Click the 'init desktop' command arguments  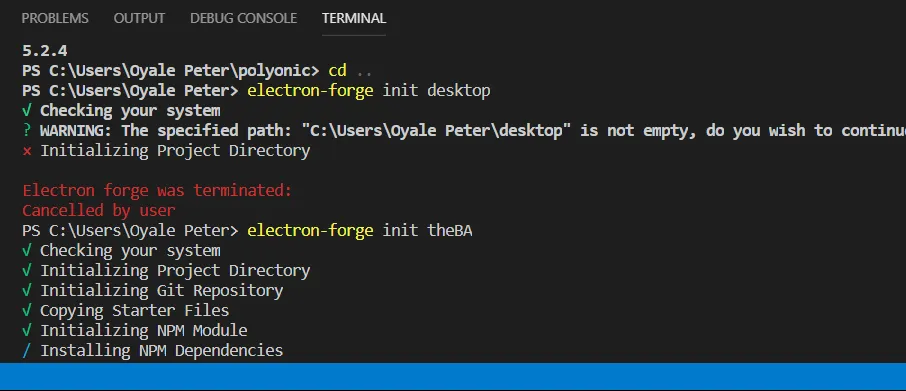tap(436, 91)
